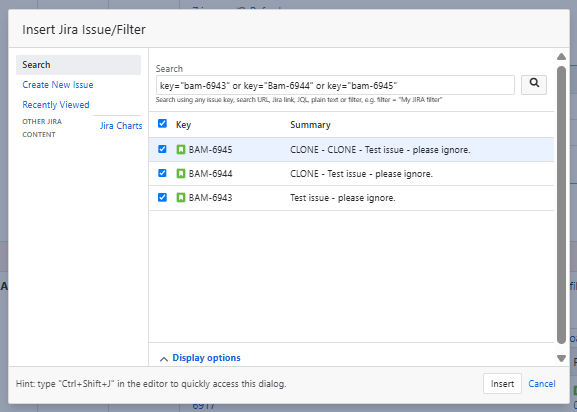The height and width of the screenshot is (412, 577).
Task: Click the dialog's vertical scrollbar thumb
Action: (561, 205)
